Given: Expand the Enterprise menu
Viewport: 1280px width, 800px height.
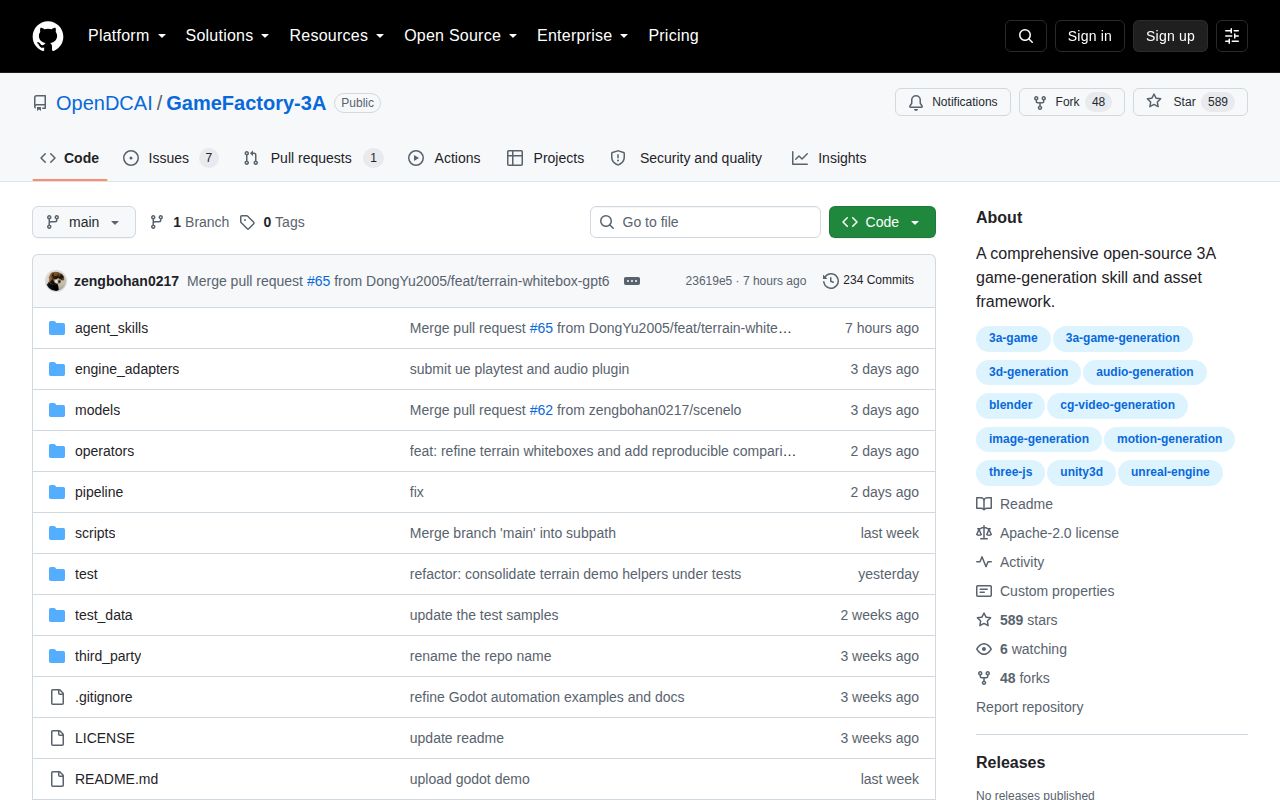Looking at the screenshot, I should click(582, 36).
